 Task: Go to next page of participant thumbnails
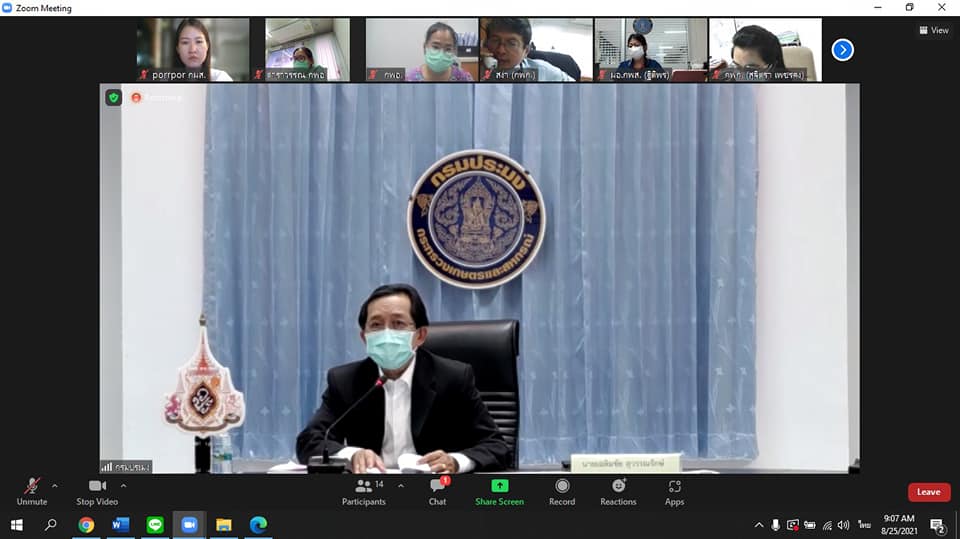click(x=842, y=49)
